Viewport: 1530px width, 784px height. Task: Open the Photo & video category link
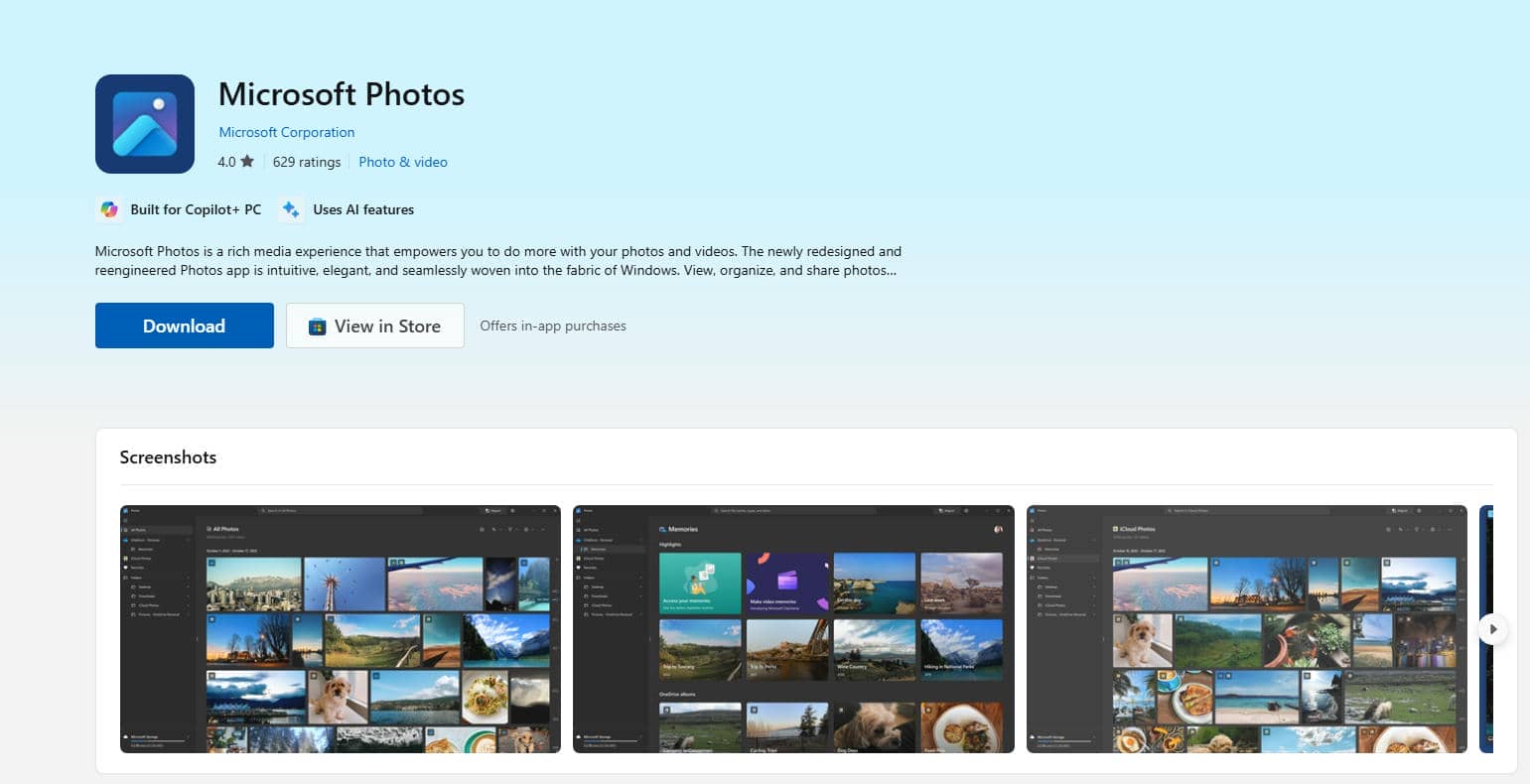coord(403,162)
